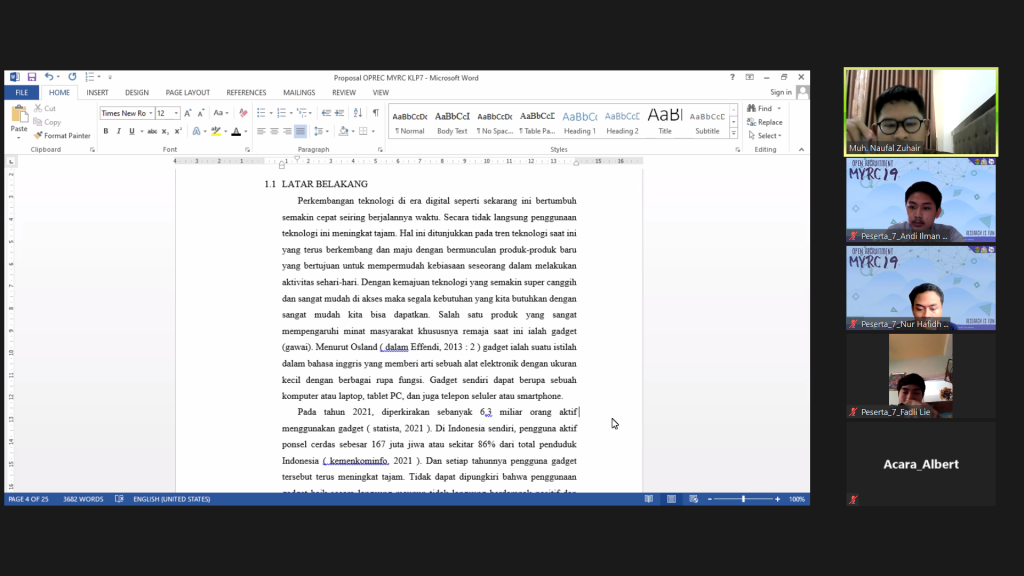Select Muh. Naufal Zuhair video thumbnail

(921, 112)
